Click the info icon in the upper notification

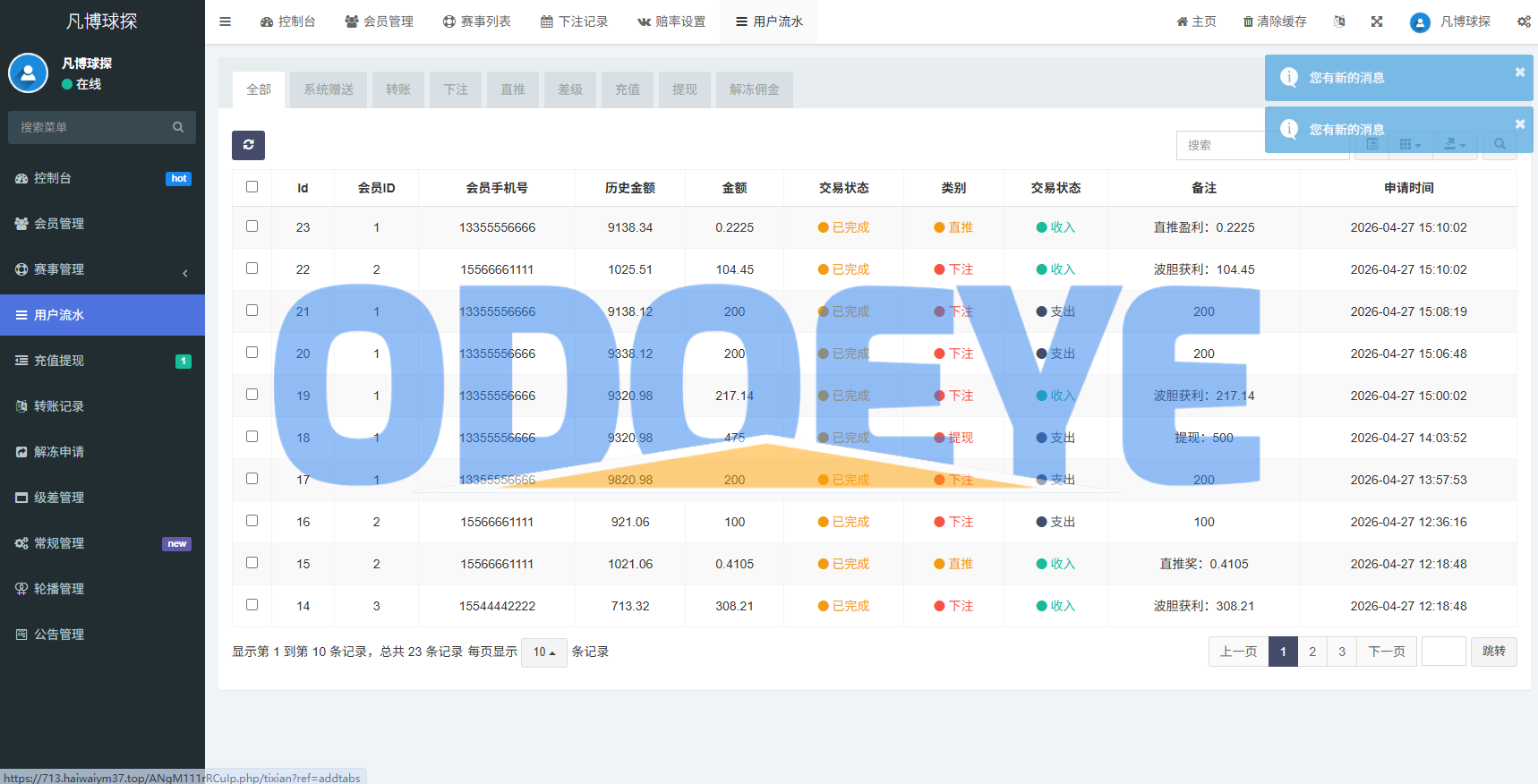pos(1289,77)
